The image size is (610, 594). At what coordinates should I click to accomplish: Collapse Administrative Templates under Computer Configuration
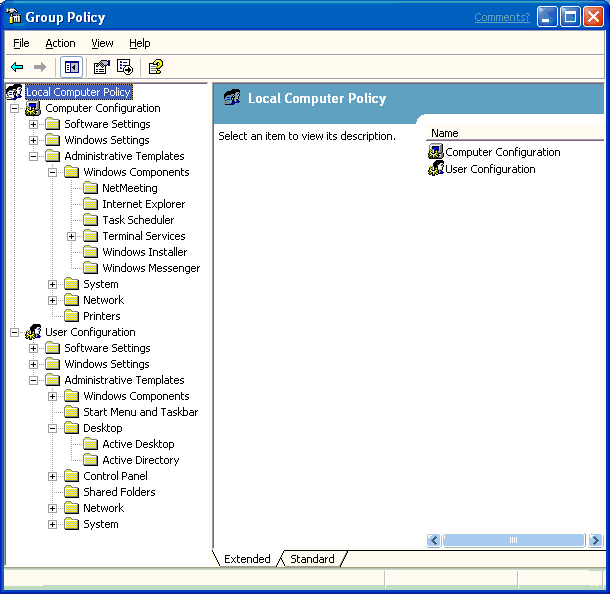click(33, 156)
